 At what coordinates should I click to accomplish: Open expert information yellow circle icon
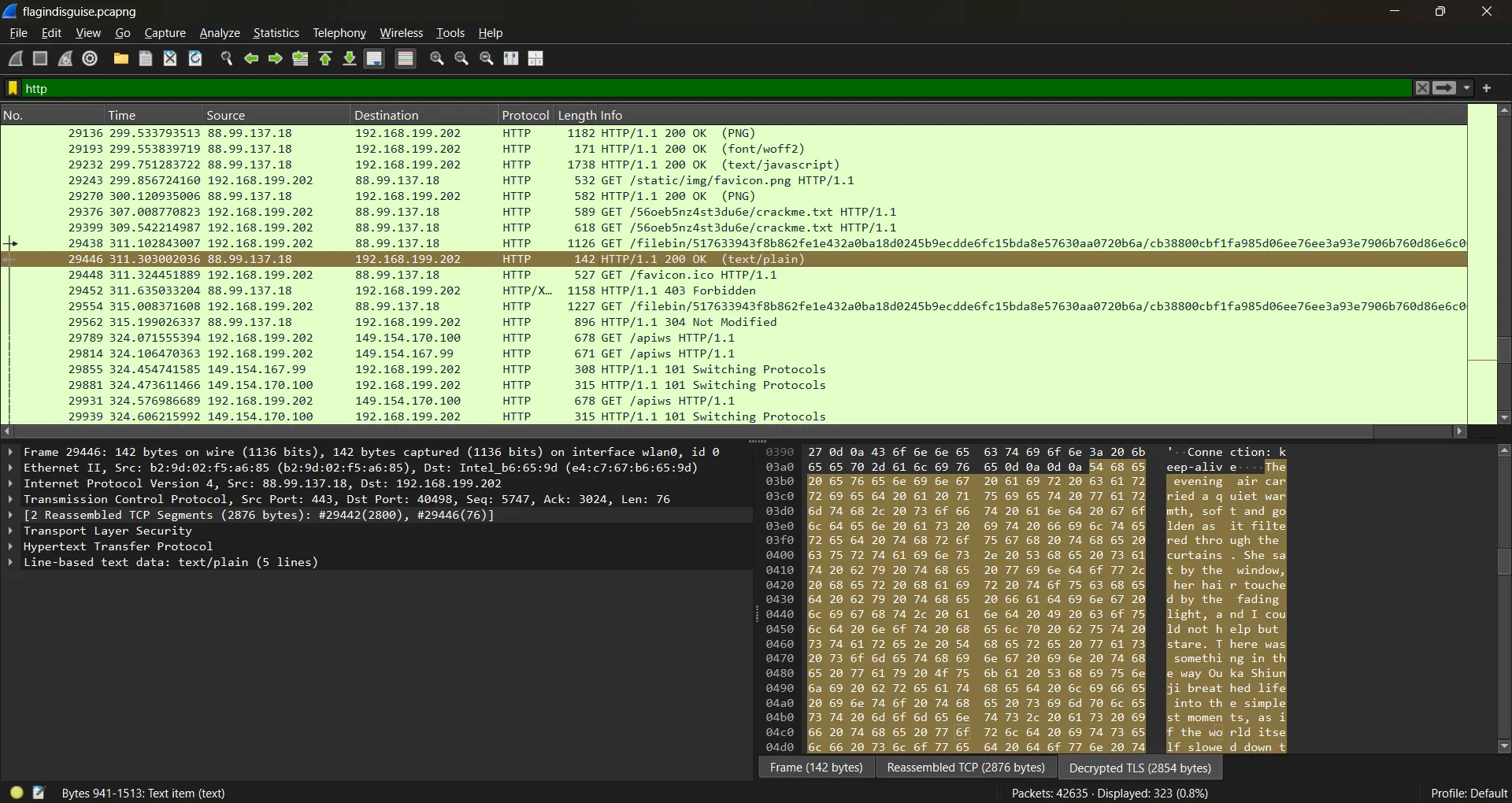click(17, 793)
